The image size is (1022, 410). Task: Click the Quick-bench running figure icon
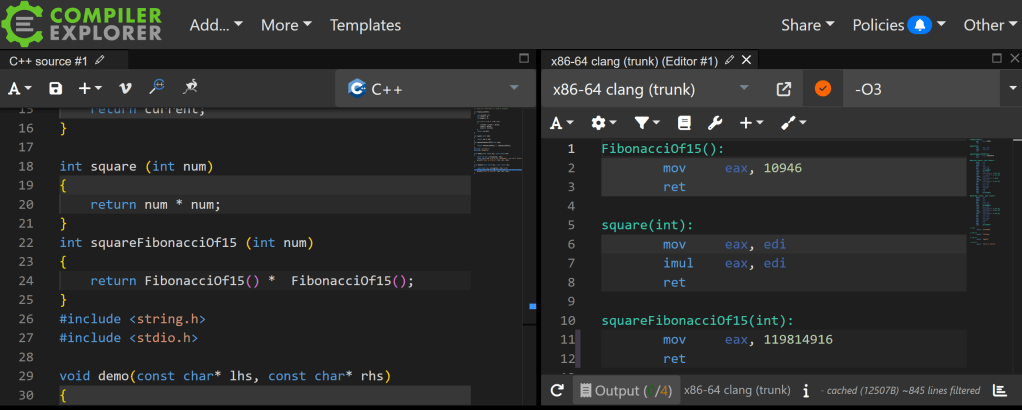coord(190,88)
